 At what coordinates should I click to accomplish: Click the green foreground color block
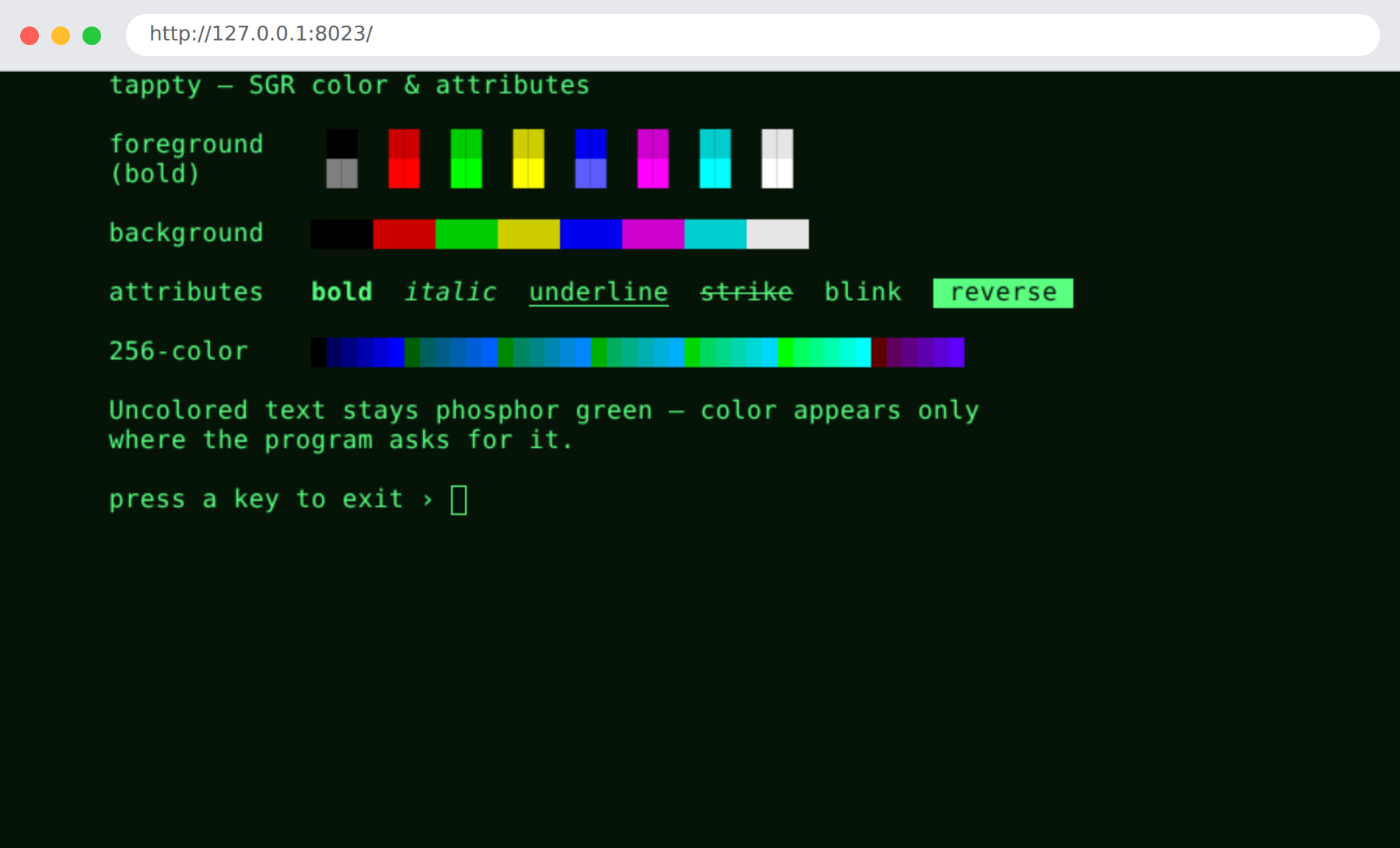tap(467, 159)
